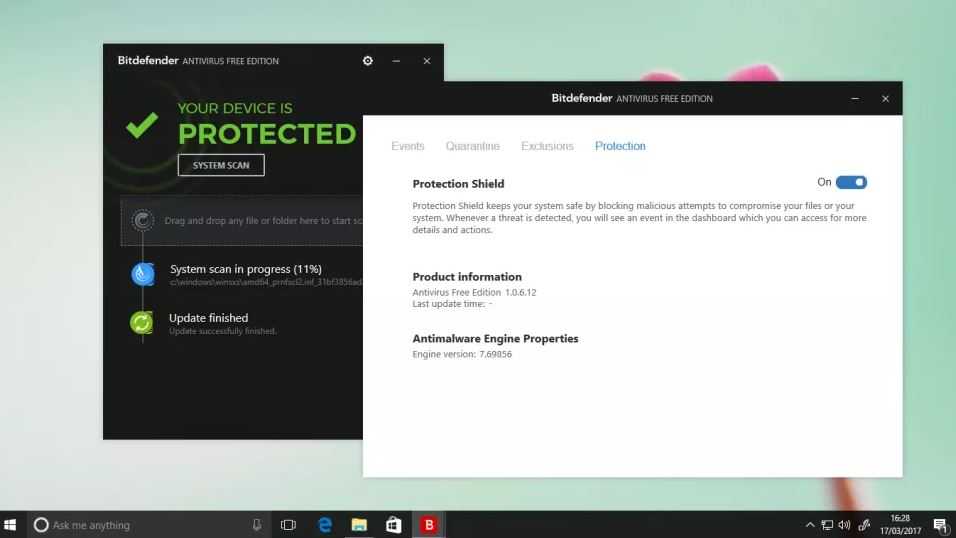Screen dimensions: 956x538
Task: Click the Protection Shield heading
Action: coord(458,184)
